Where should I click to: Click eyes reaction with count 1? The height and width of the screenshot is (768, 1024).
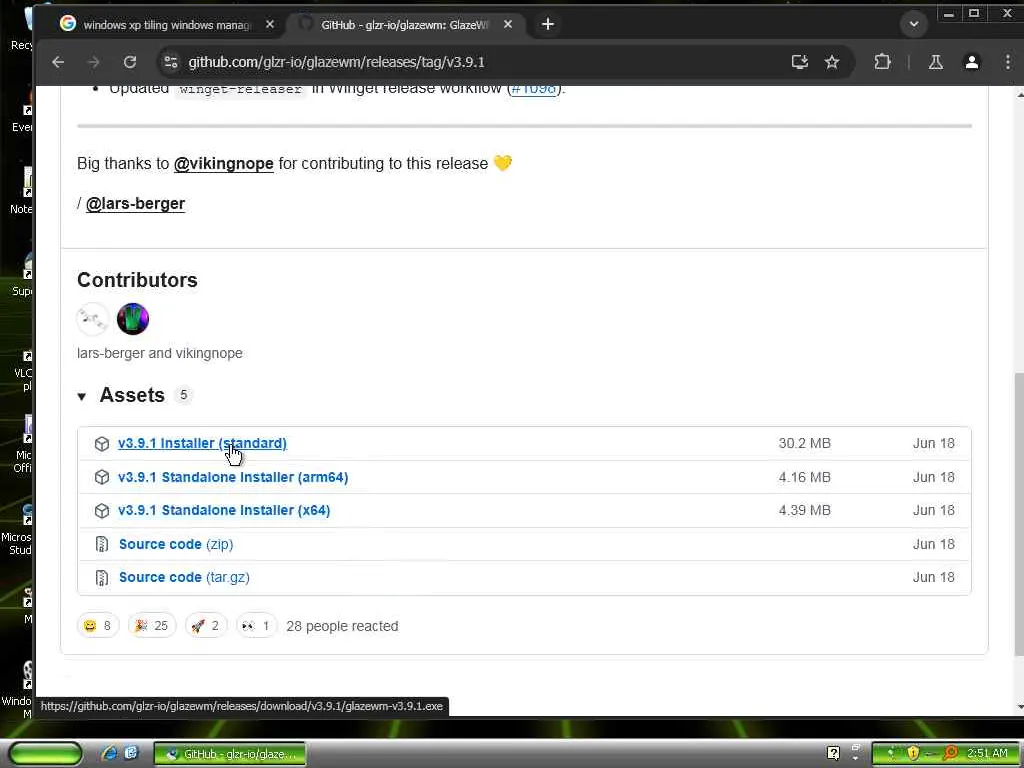point(256,626)
